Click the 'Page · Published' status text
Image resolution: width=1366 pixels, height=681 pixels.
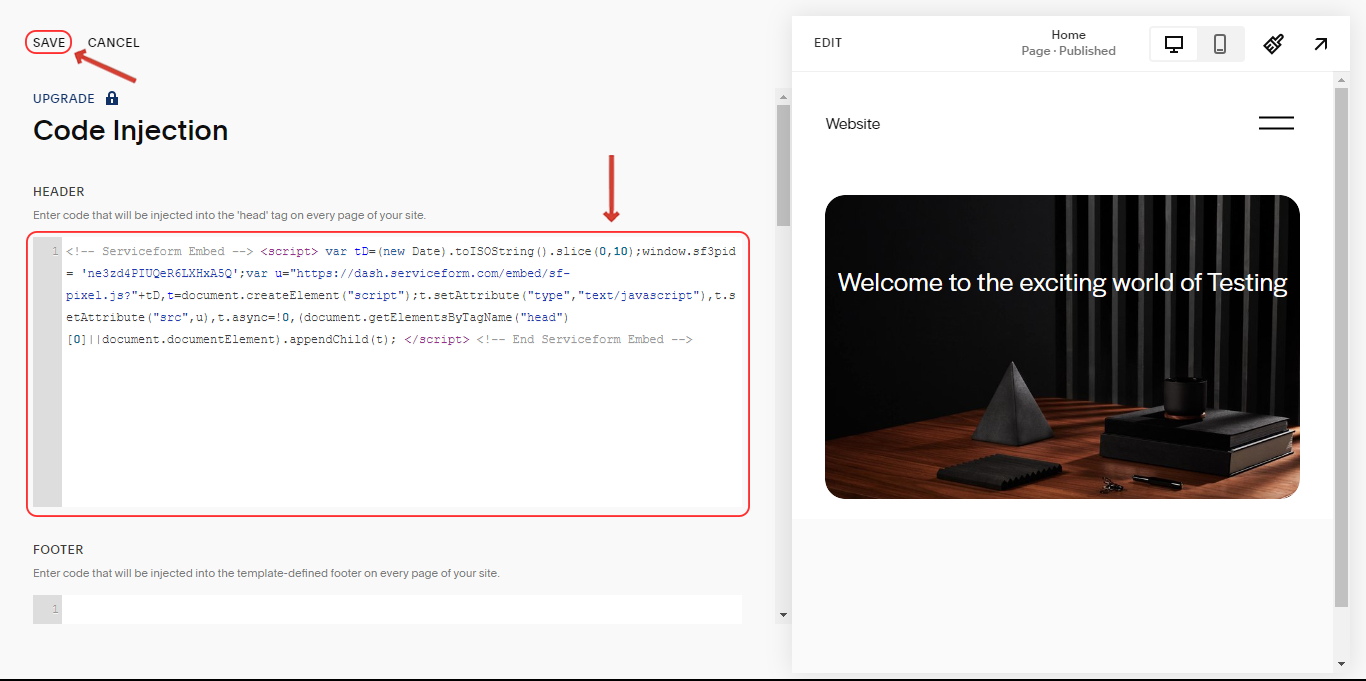coord(1069,51)
